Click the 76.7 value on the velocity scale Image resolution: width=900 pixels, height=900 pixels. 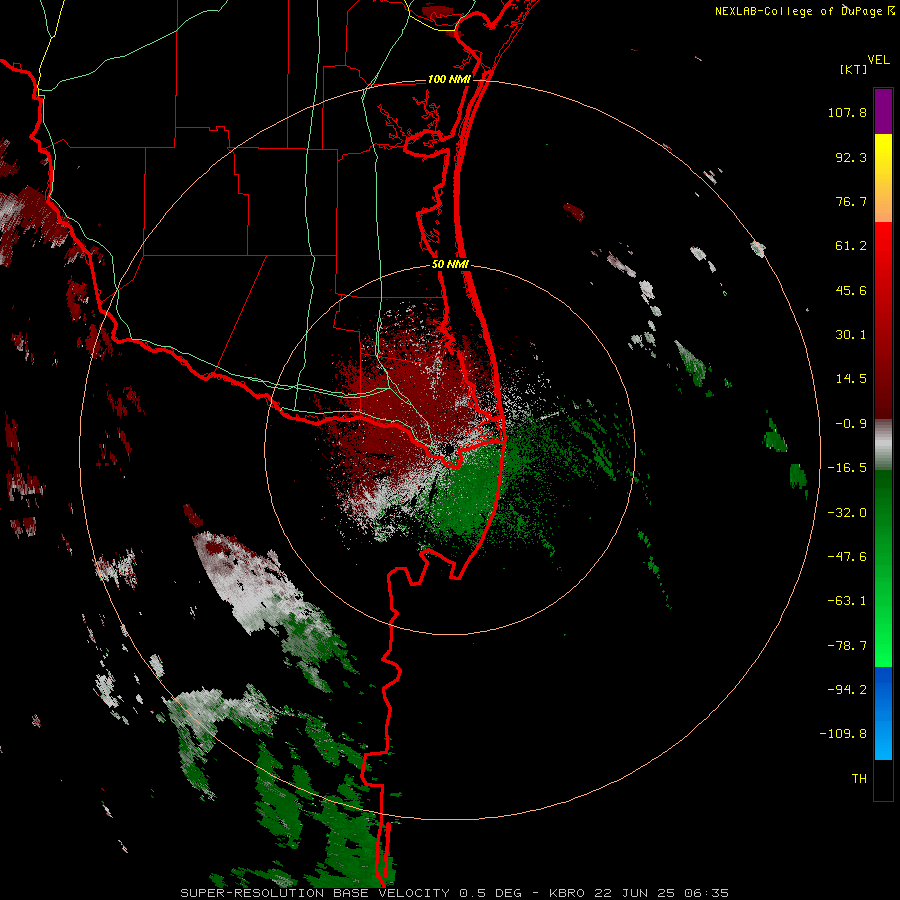pos(851,201)
